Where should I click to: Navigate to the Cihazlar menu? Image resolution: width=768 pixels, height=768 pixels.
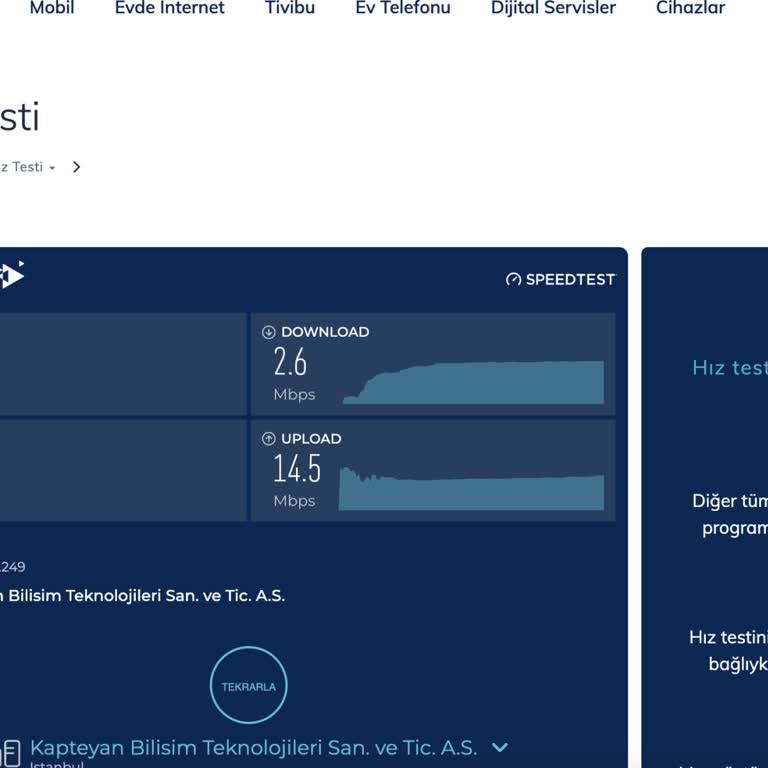coord(690,8)
